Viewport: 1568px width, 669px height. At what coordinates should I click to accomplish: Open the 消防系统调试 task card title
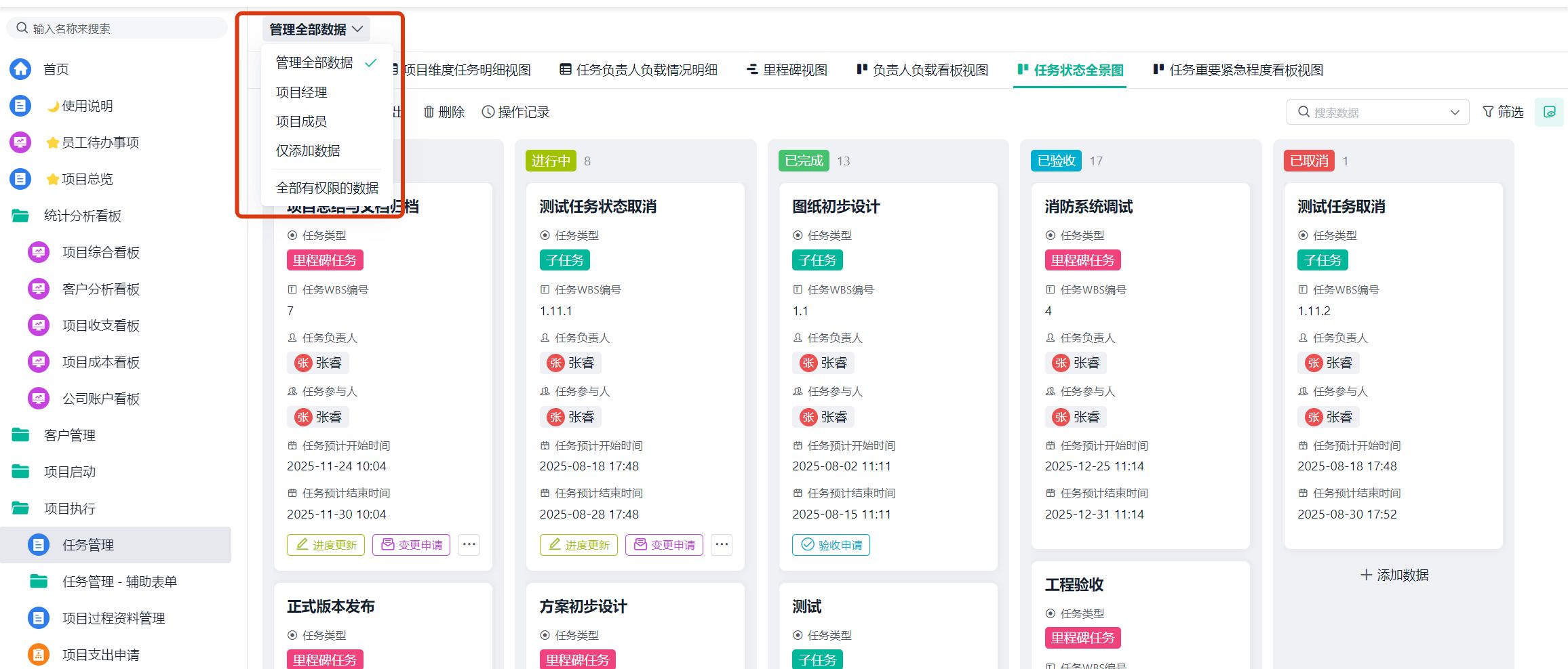pos(1089,207)
